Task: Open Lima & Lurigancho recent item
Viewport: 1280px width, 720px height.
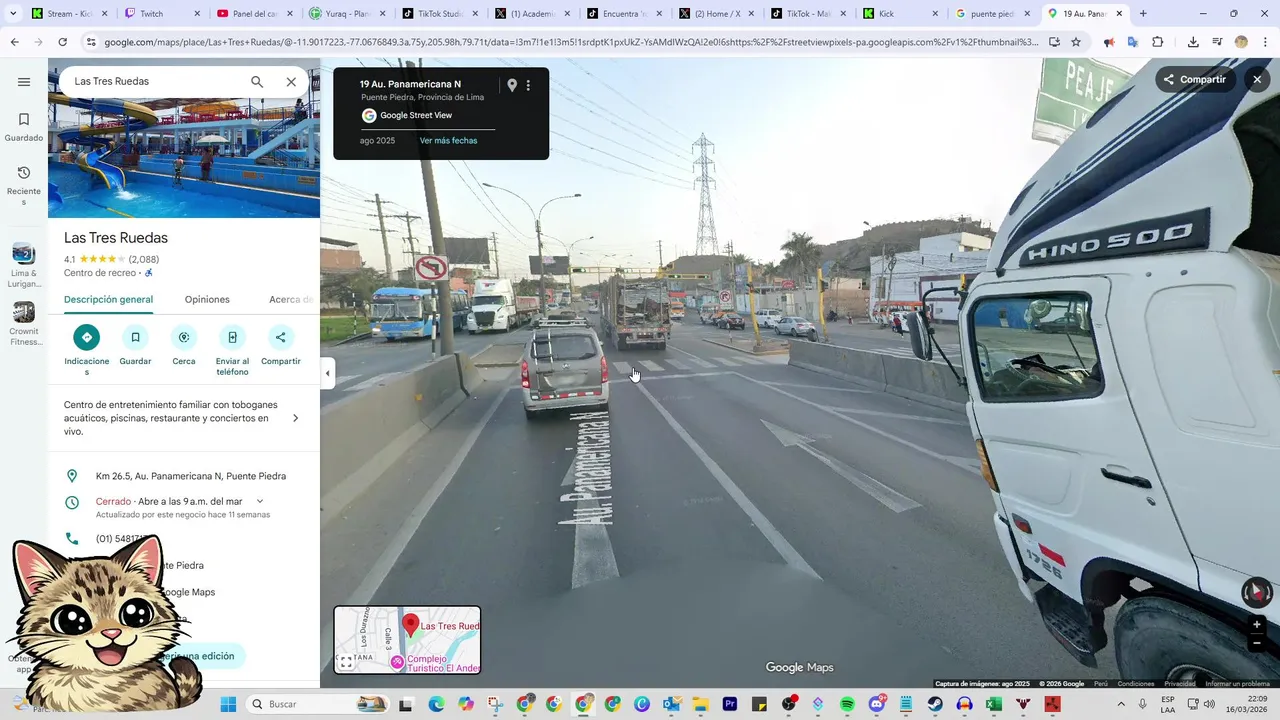Action: point(24,265)
